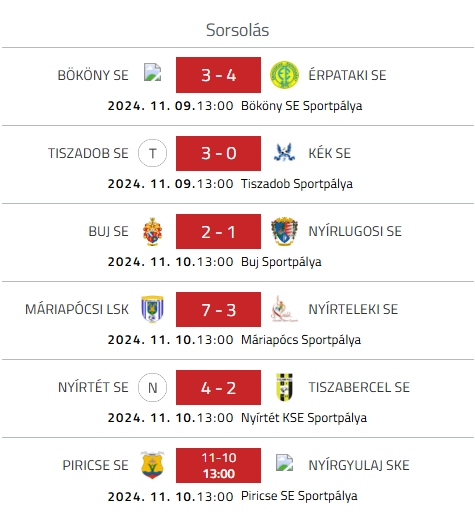Screen dimensions: 475x516
Task: Open the Nyírgyulaj SKE team link
Action: pyautogui.click(x=359, y=465)
